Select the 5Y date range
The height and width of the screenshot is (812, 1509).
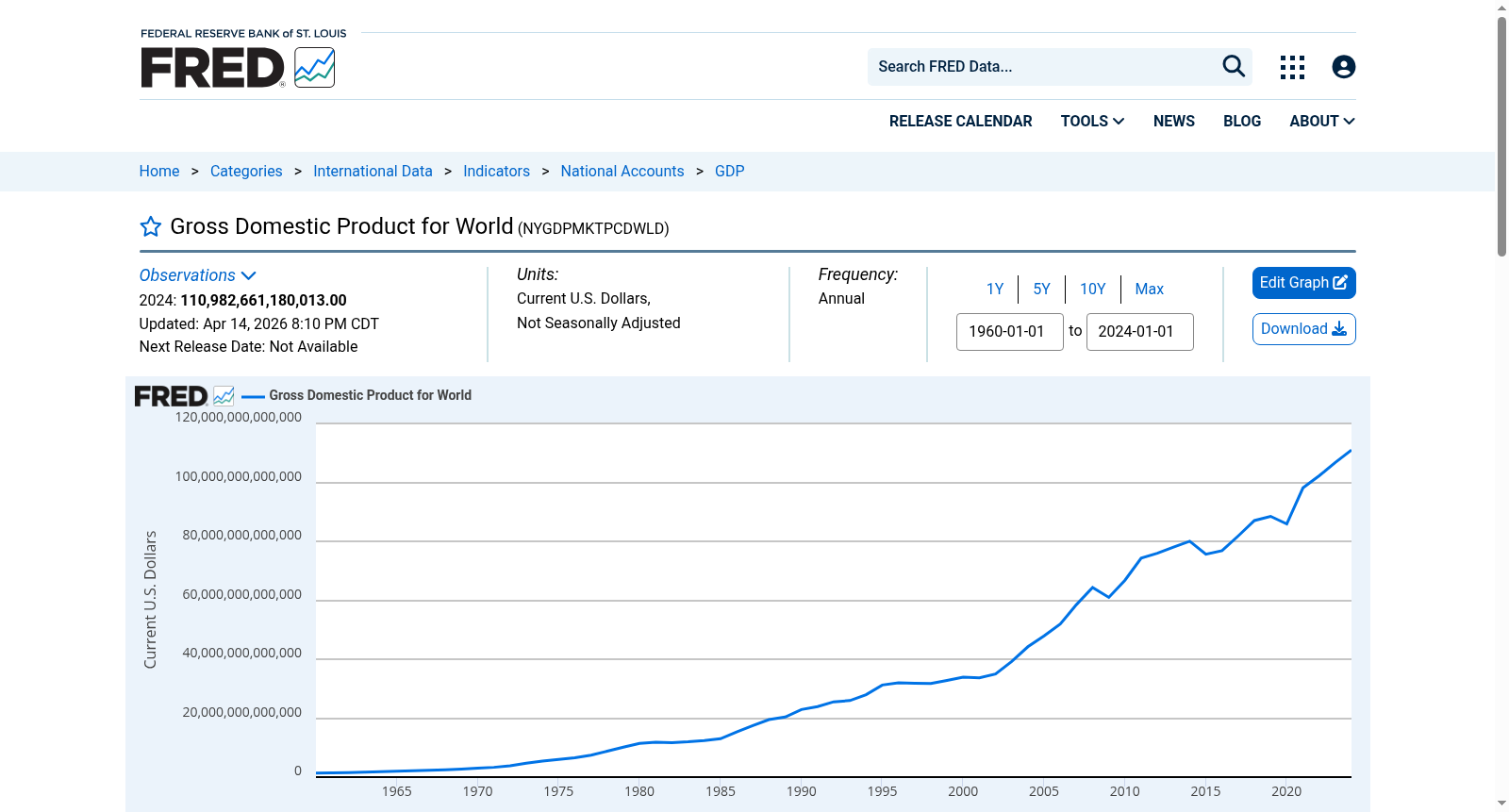(x=1041, y=289)
